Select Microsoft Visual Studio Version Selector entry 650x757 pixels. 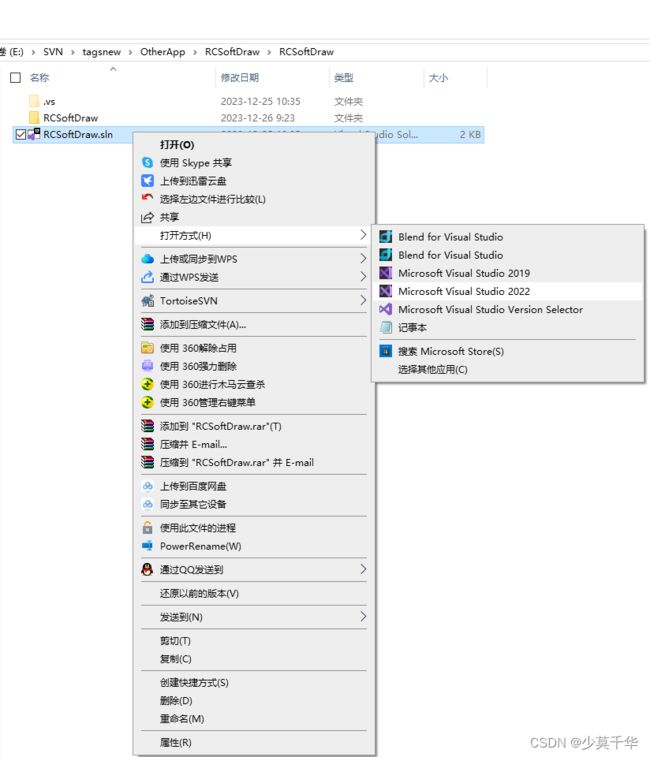[x=509, y=309]
